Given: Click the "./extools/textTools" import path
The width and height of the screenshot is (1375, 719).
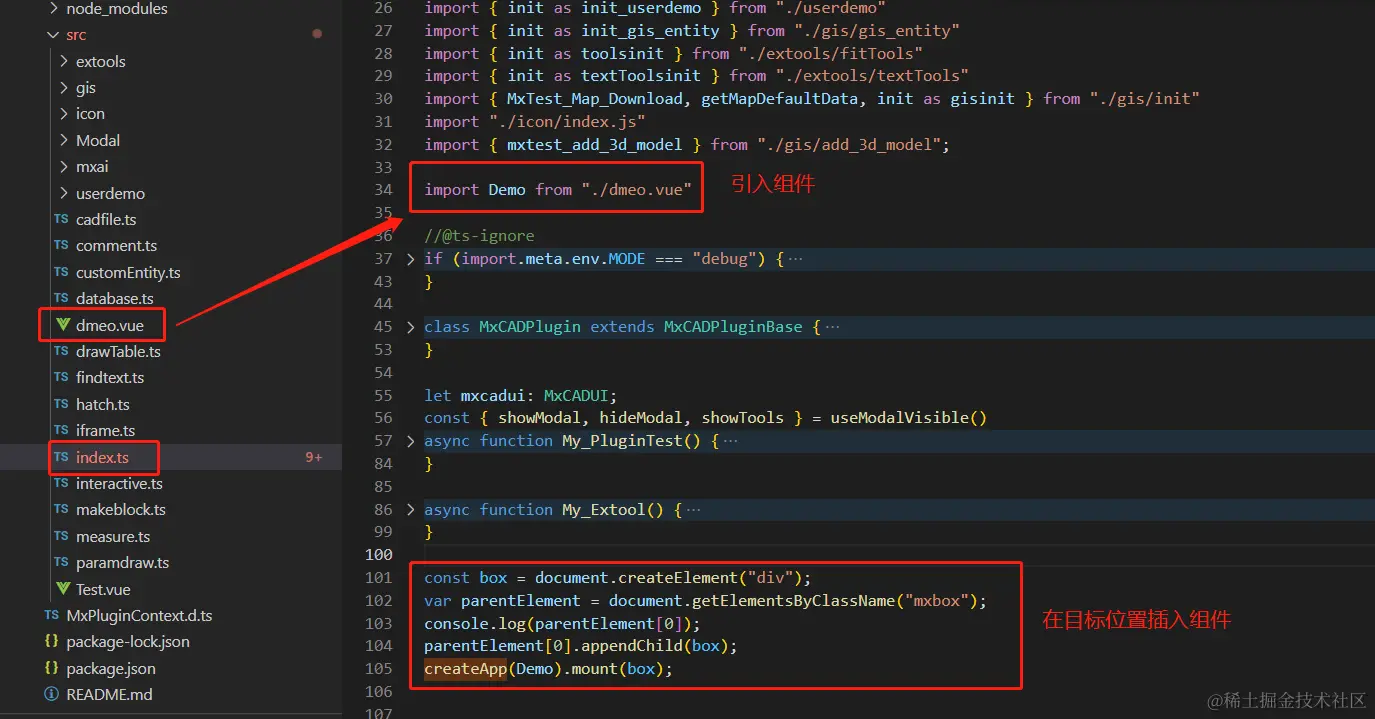Looking at the screenshot, I should point(872,76).
